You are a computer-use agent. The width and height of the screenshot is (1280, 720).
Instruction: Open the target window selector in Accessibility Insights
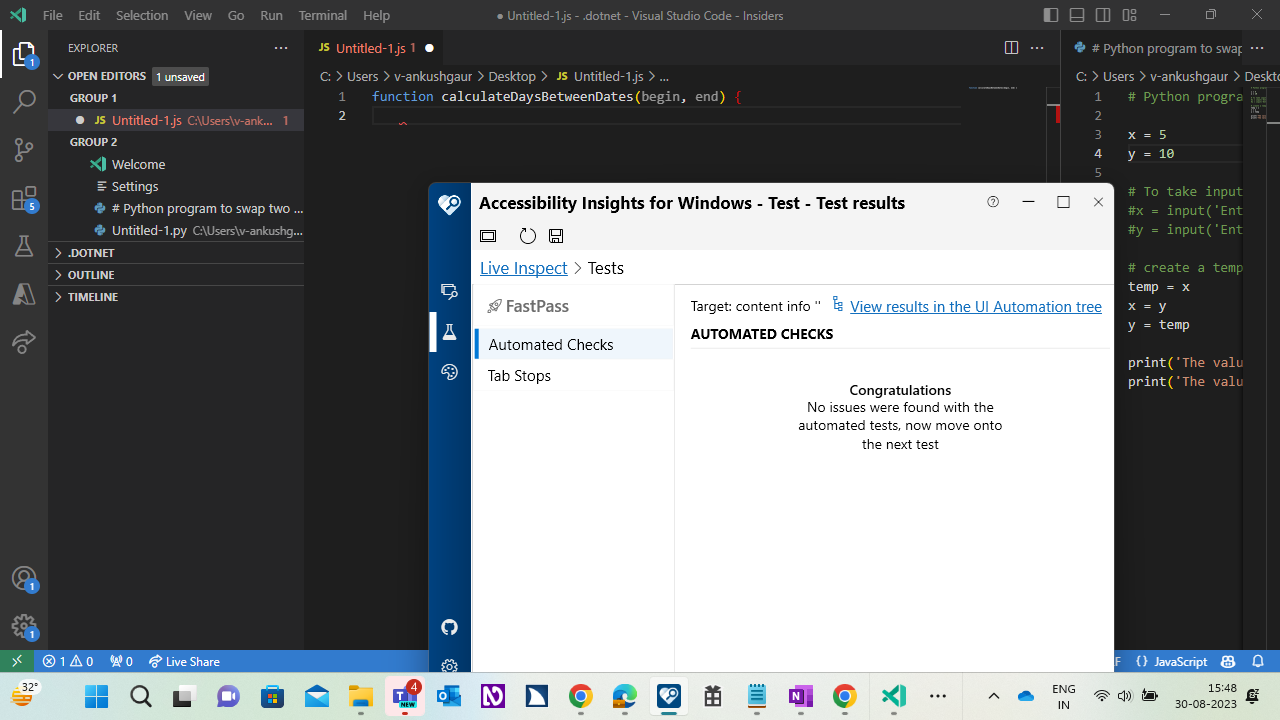488,235
